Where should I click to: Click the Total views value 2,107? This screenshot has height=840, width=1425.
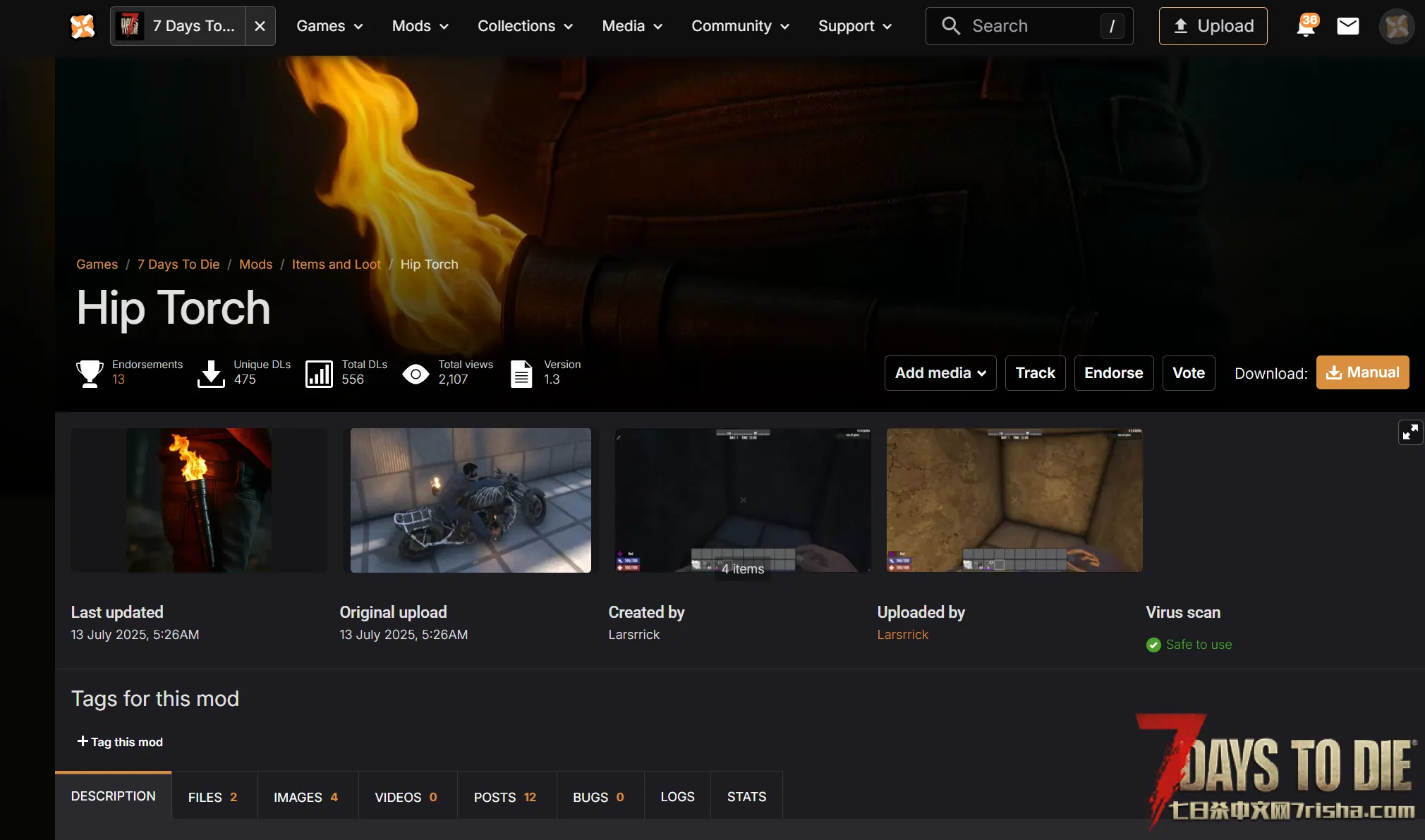[453, 379]
